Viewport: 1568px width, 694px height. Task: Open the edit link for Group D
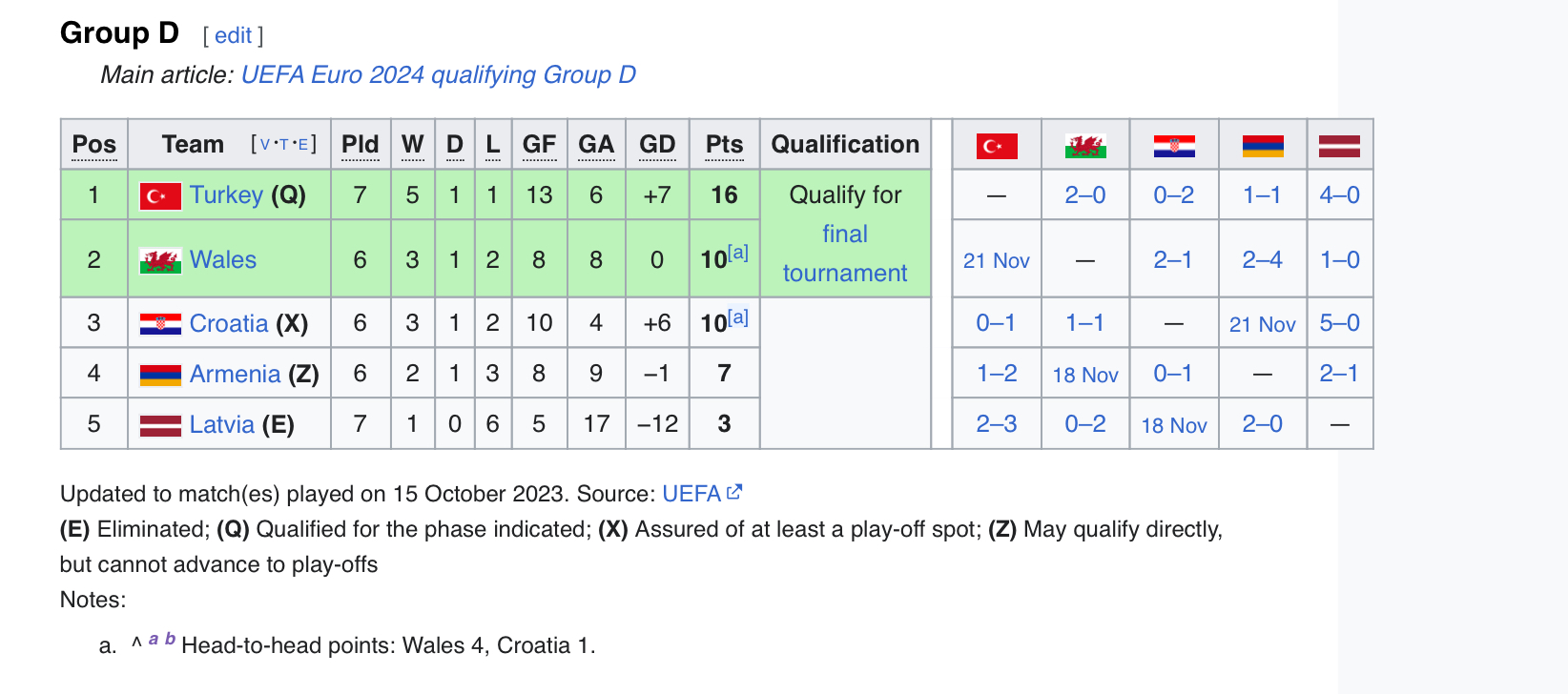[x=233, y=36]
